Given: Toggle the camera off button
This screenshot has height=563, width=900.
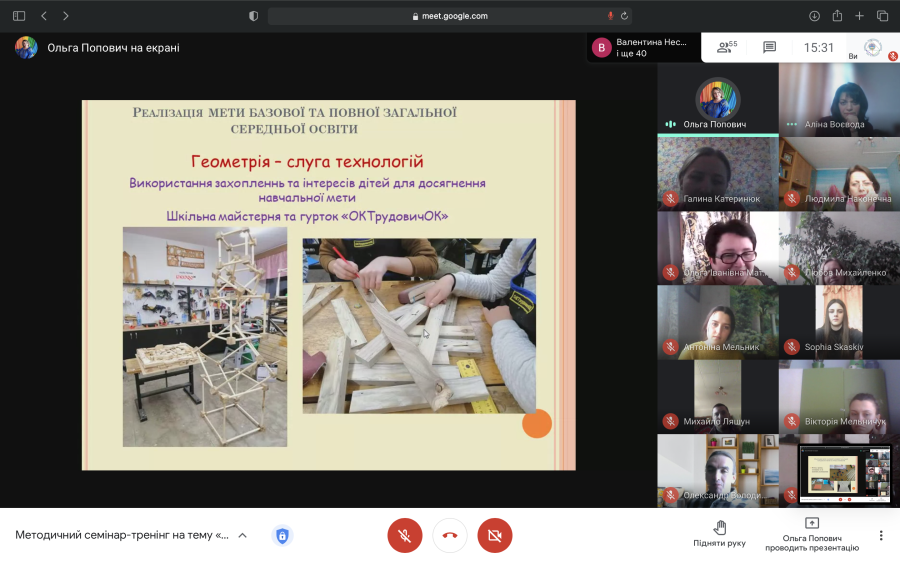Looking at the screenshot, I should pyautogui.click(x=494, y=535).
